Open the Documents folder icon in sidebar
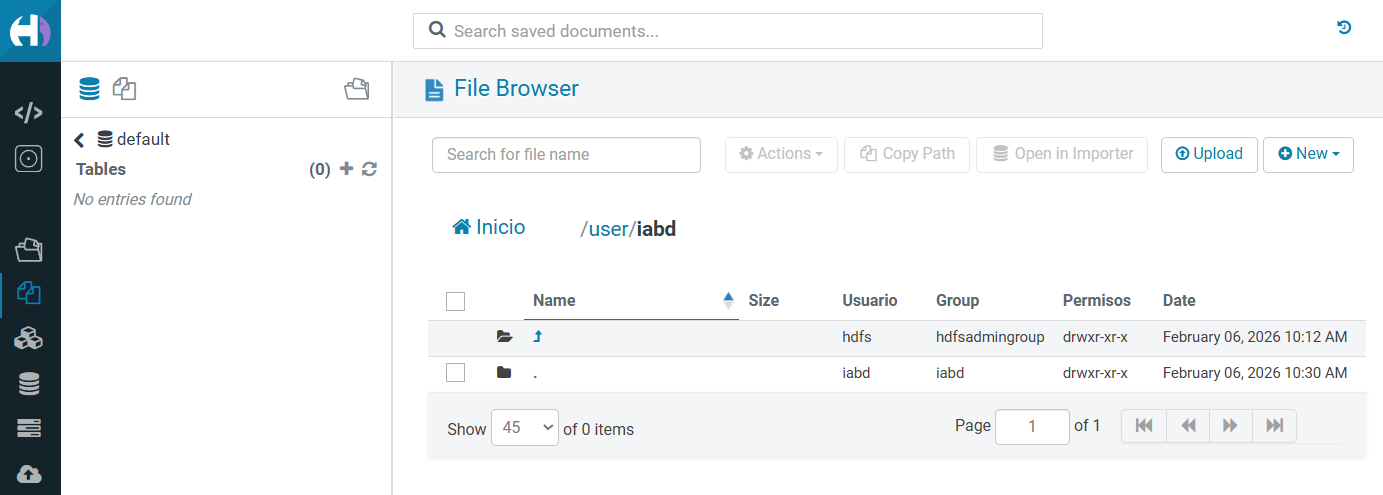 [x=29, y=249]
